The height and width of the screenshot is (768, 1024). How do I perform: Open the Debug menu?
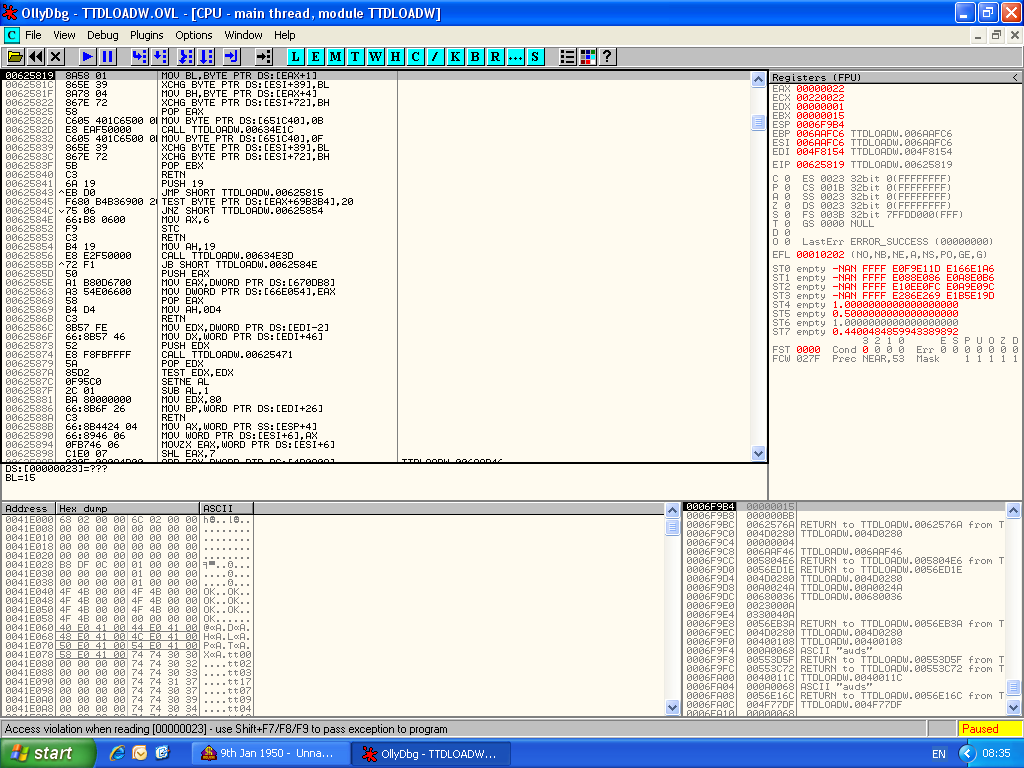tap(103, 35)
